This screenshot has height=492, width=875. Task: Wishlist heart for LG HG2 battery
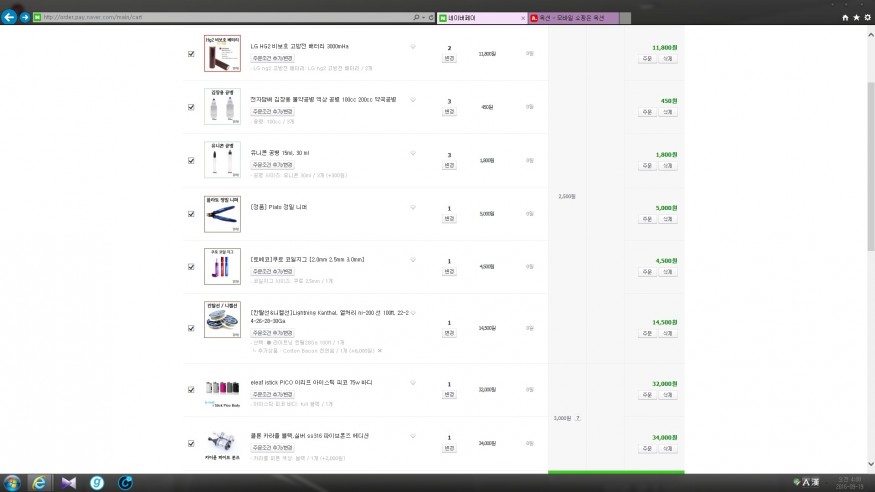pos(413,47)
